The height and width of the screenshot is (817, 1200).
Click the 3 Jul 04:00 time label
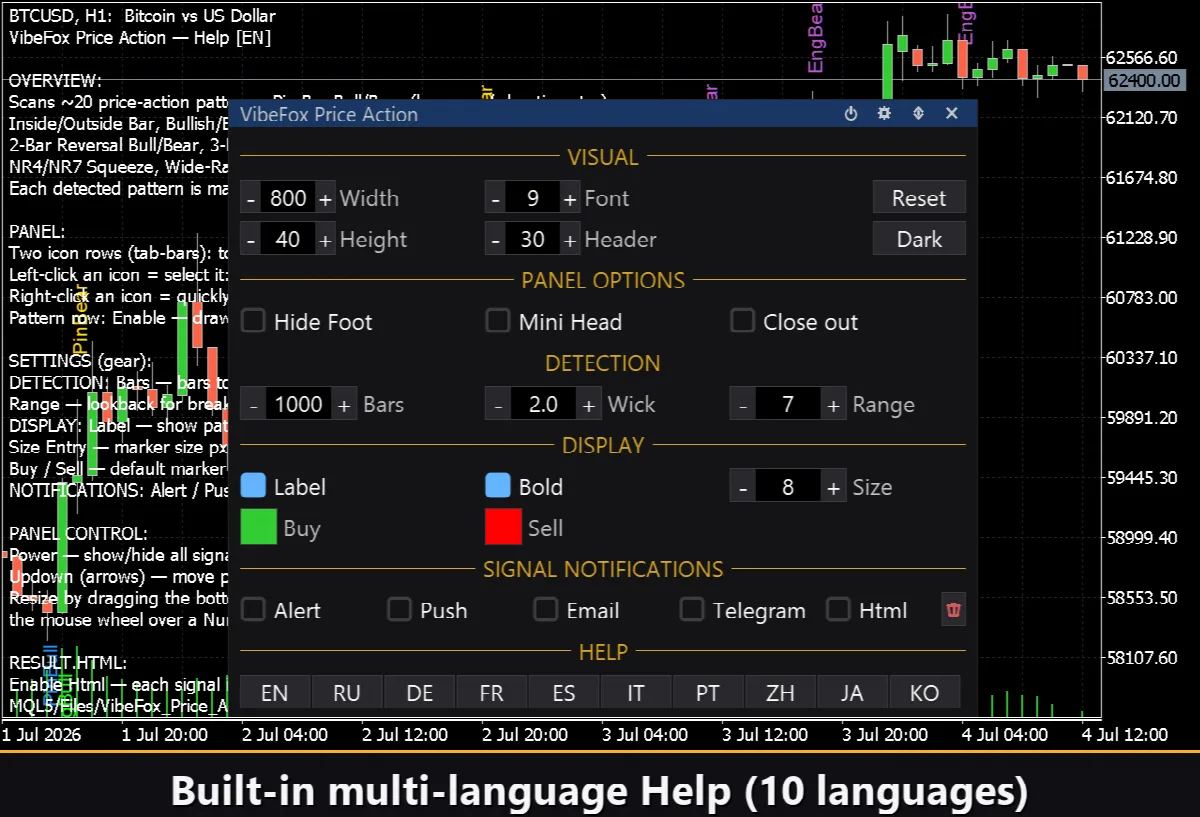645,735
